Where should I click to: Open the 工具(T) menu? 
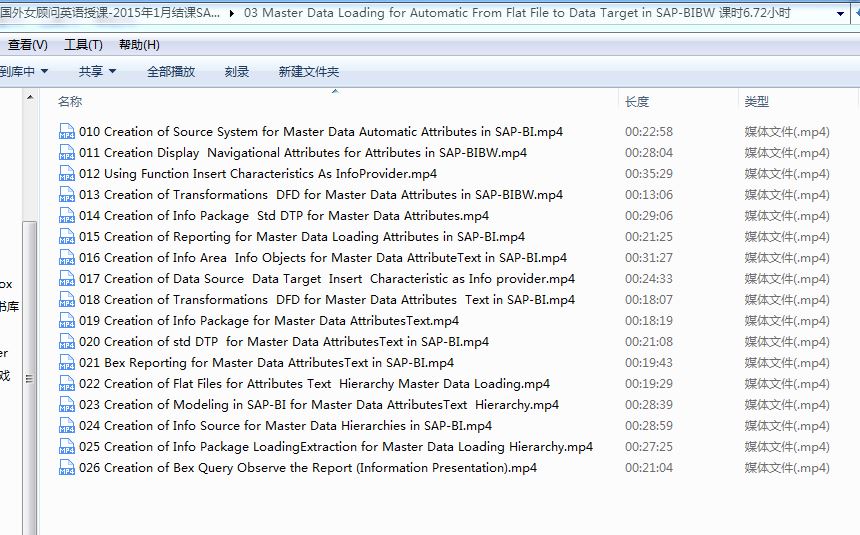(83, 45)
